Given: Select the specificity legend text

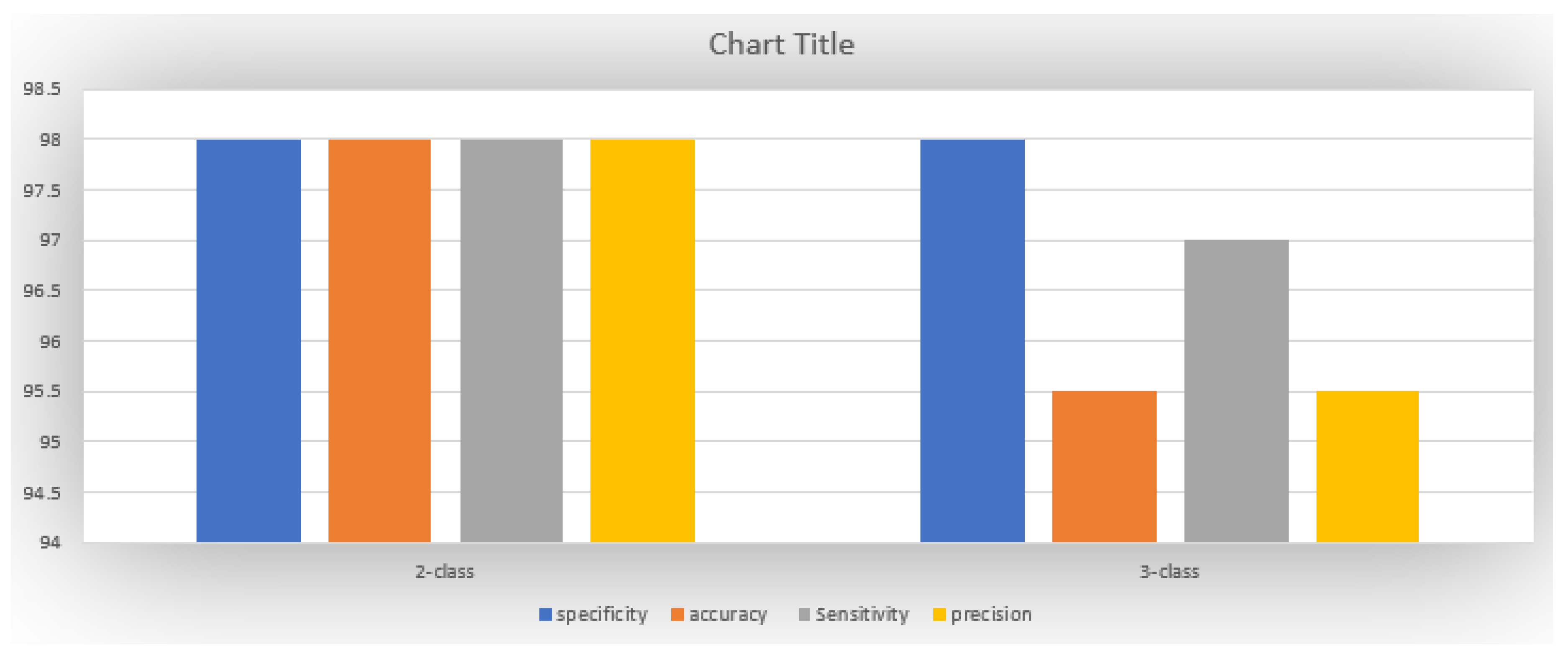Looking at the screenshot, I should tap(601, 615).
